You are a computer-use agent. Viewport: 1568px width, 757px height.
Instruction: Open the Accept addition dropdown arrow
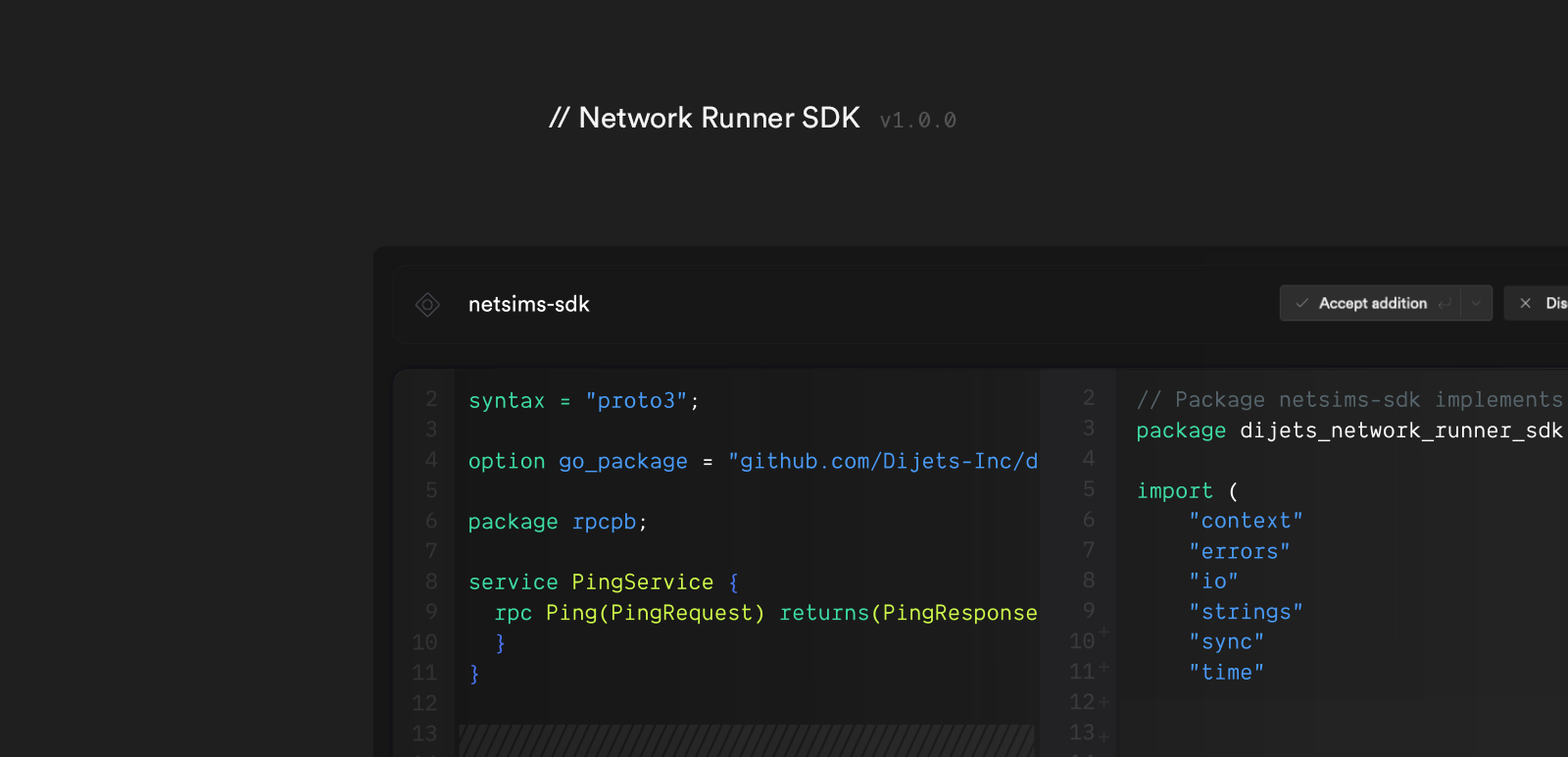click(1476, 304)
